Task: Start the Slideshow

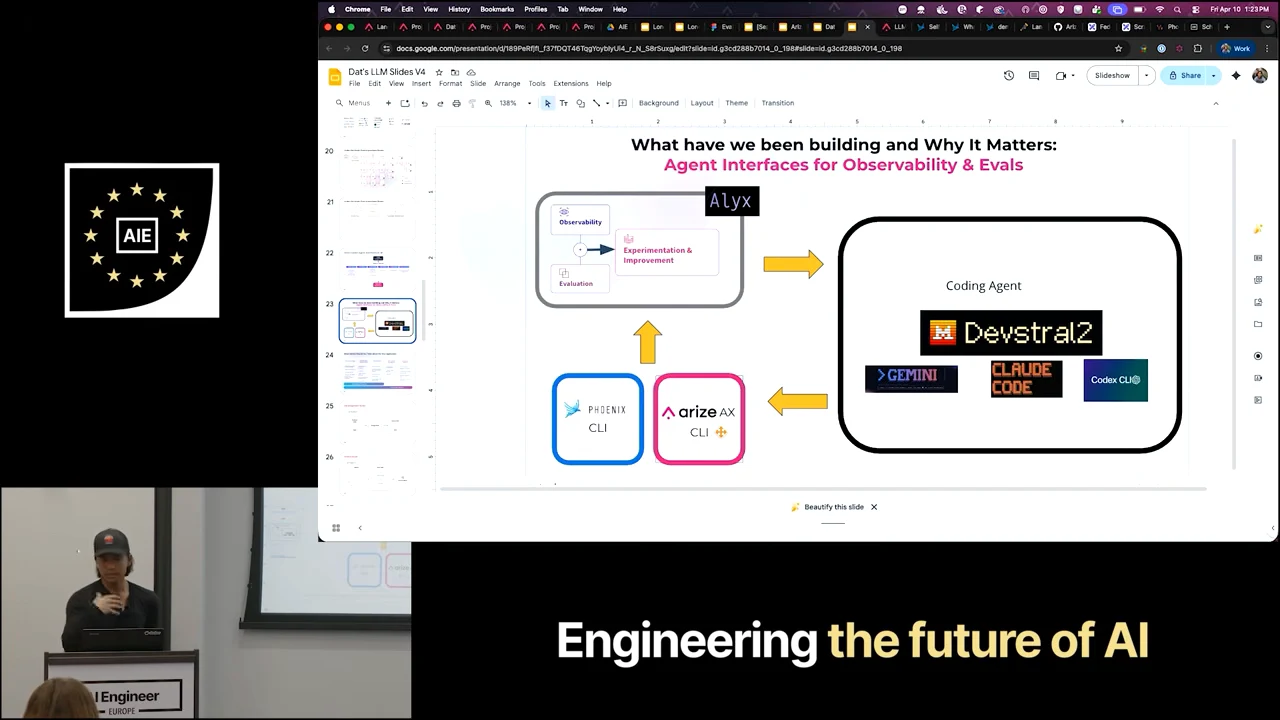Action: coord(1112,75)
